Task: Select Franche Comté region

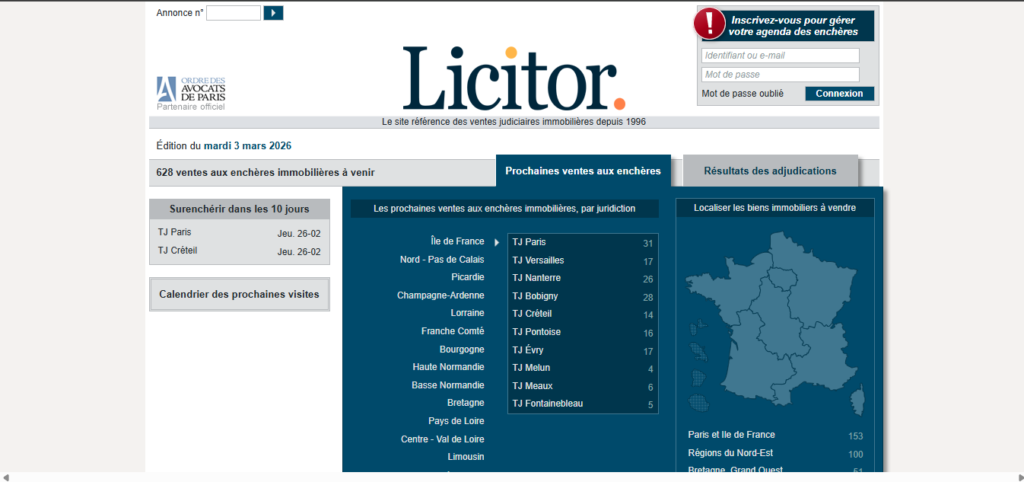Action: point(453,331)
